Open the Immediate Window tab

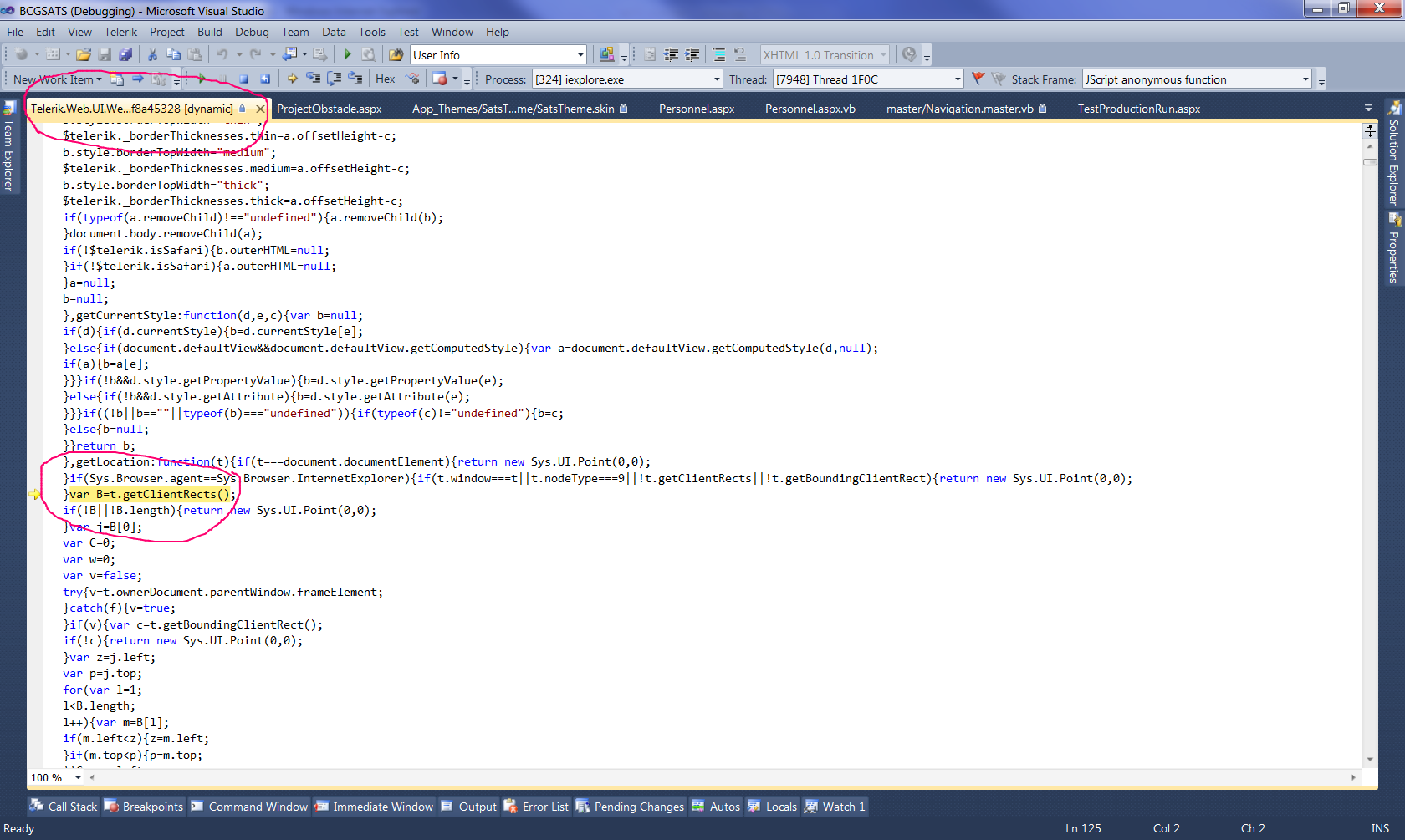(x=374, y=807)
